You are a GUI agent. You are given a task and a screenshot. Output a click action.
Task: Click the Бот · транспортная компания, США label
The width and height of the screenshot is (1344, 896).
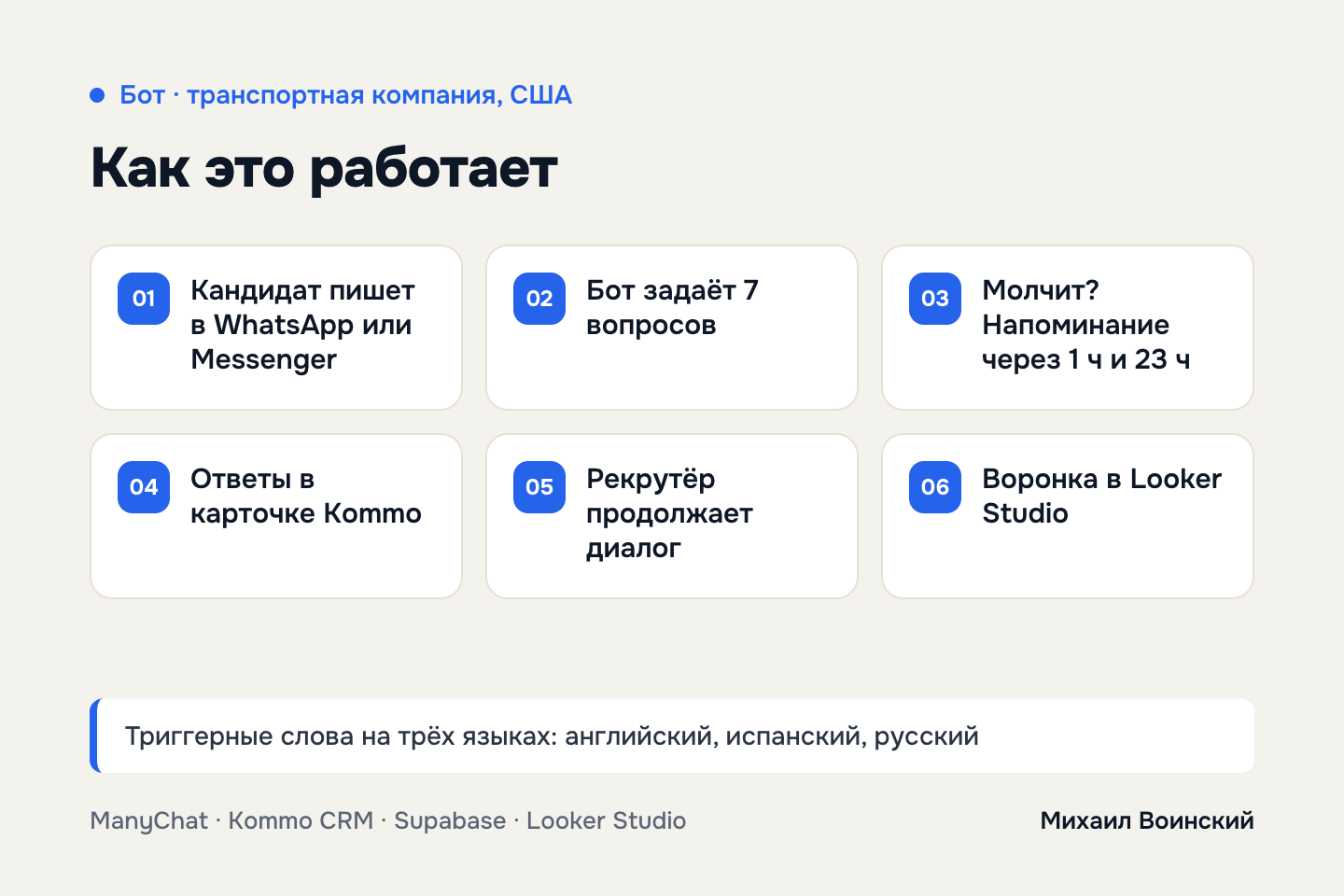pos(345,95)
